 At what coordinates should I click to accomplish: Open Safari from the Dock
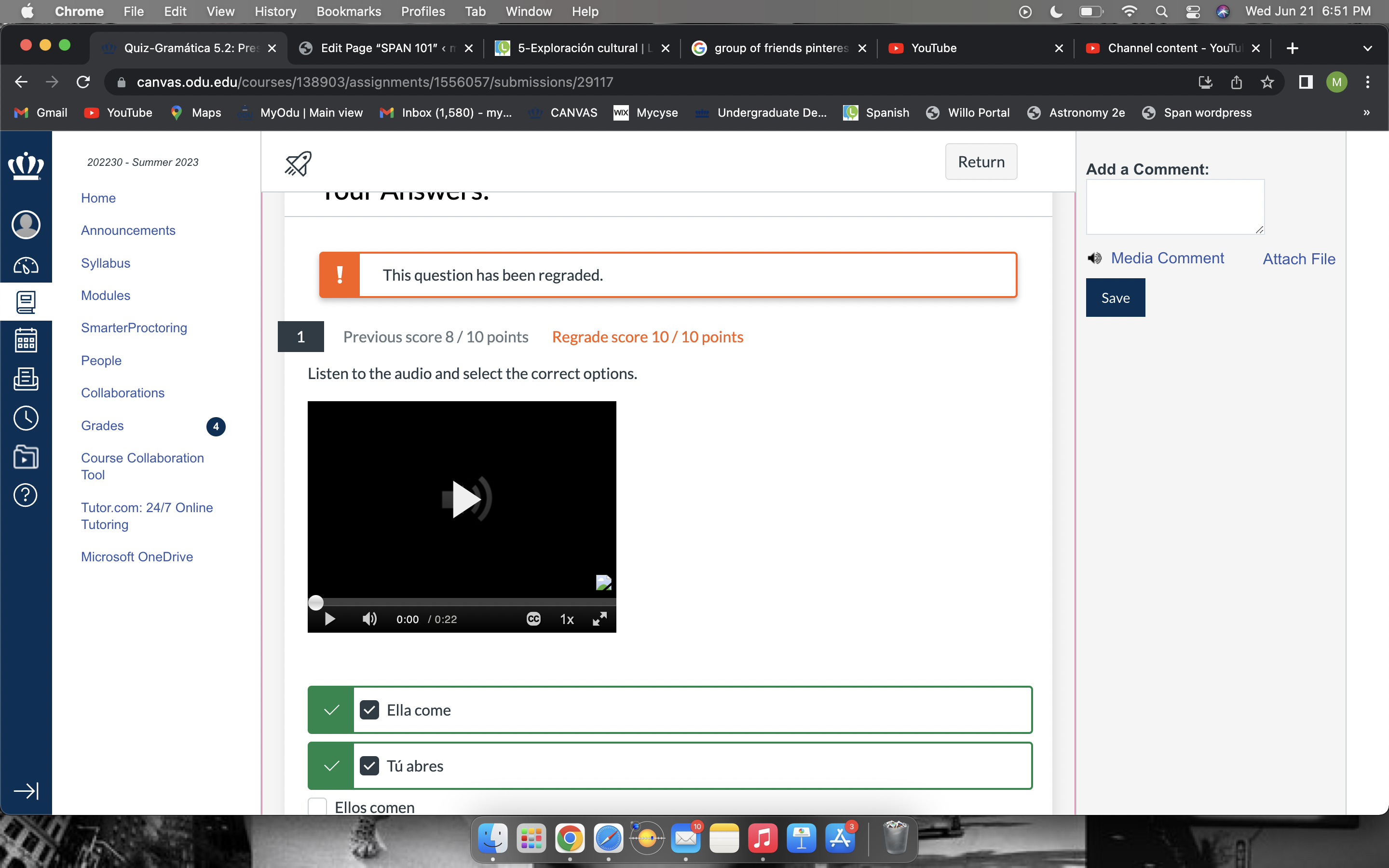[608, 839]
